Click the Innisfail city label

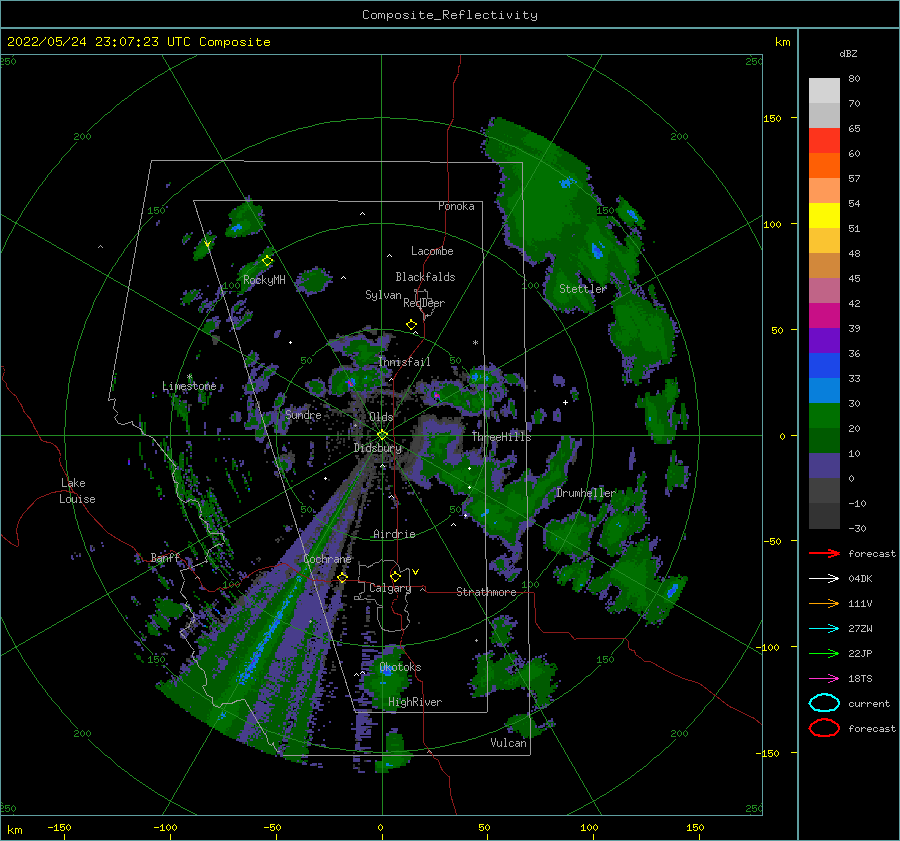point(405,362)
